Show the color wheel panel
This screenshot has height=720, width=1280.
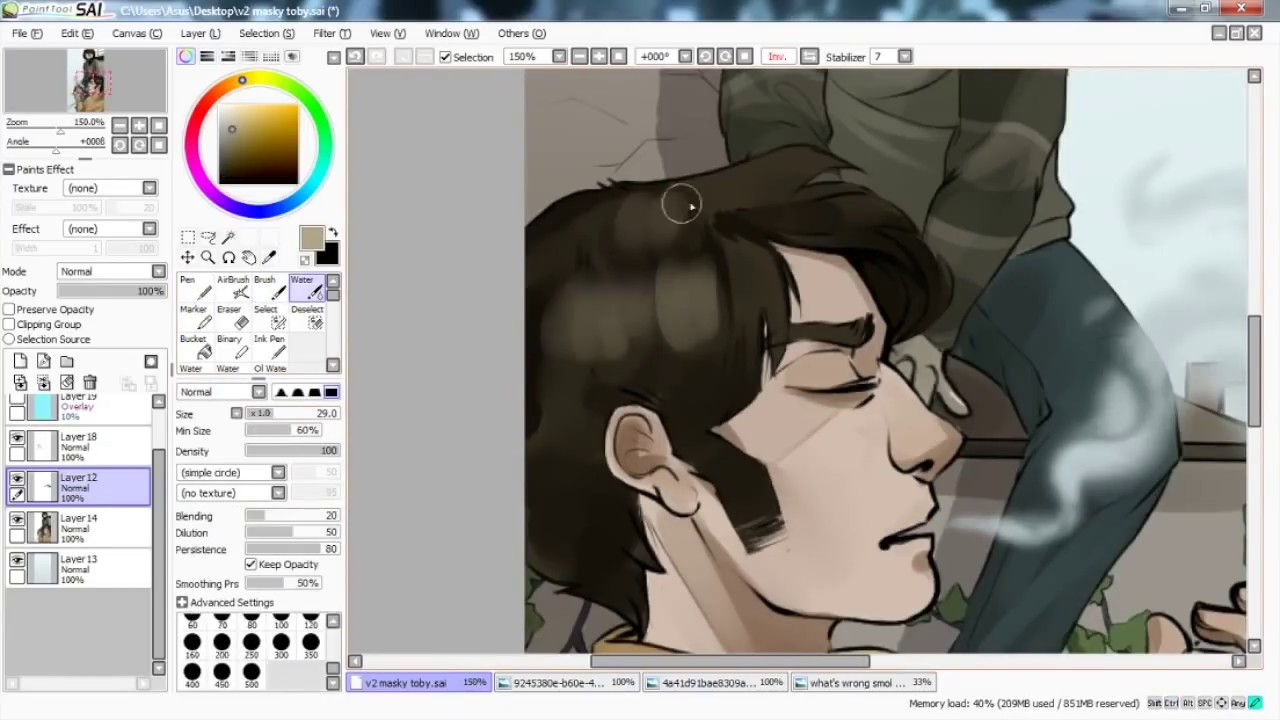coord(186,56)
